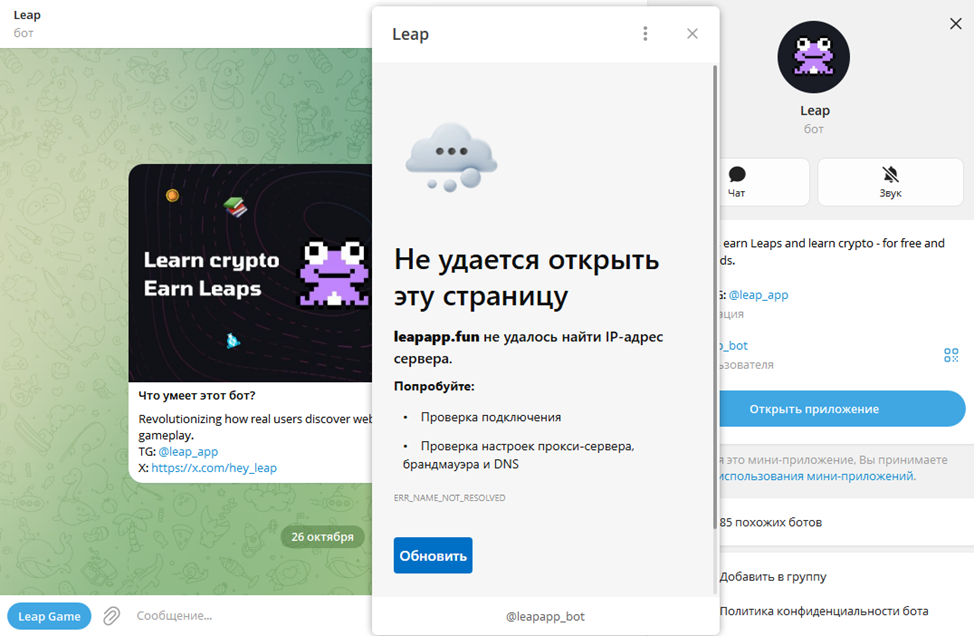Viewport: 974px width, 636px height.
Task: Open the mini-app terms of use link
Action: tap(816, 476)
